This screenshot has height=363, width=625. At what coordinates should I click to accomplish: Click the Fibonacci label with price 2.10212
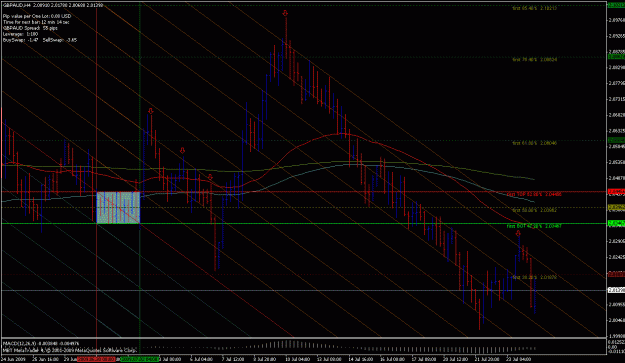535,8
